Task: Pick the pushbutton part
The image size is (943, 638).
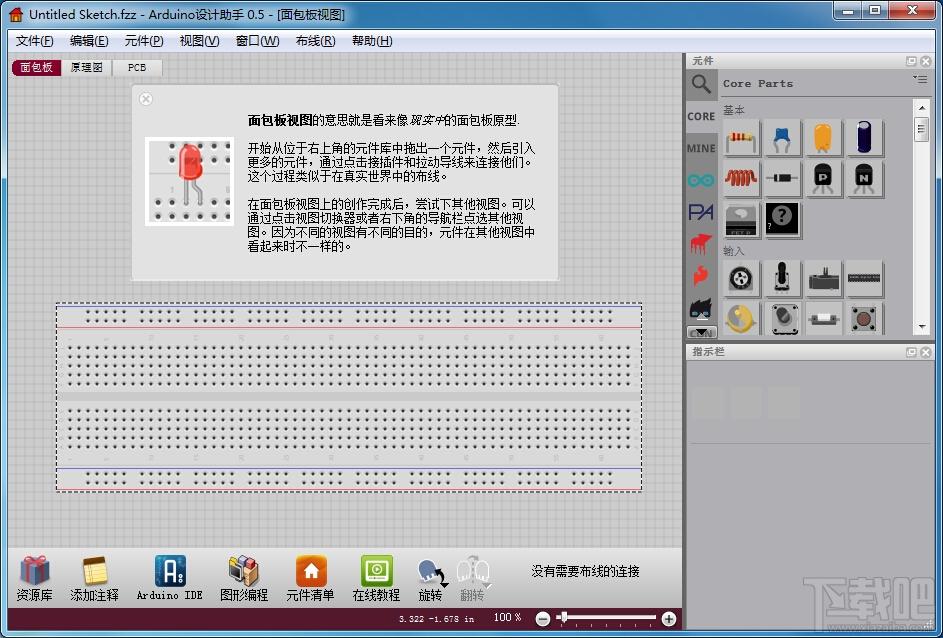Action: point(864,319)
